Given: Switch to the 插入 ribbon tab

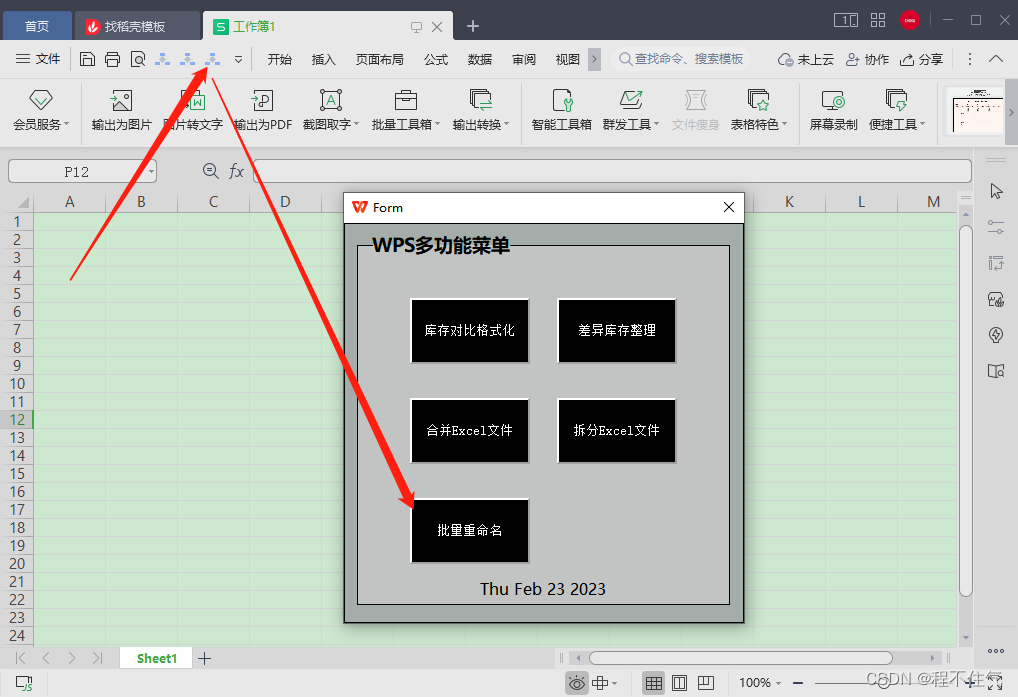Looking at the screenshot, I should (322, 59).
